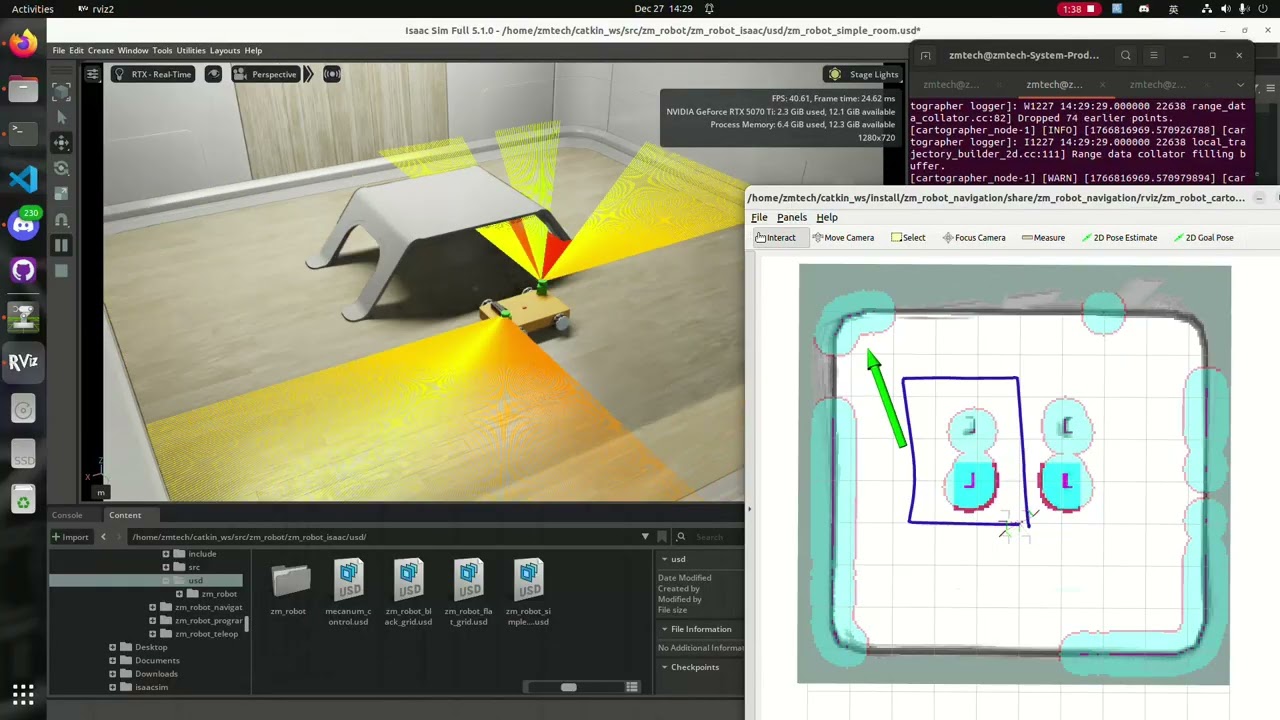This screenshot has width=1280, height=720.
Task: Select RViz Focus Camera tool
Action: pos(974,238)
